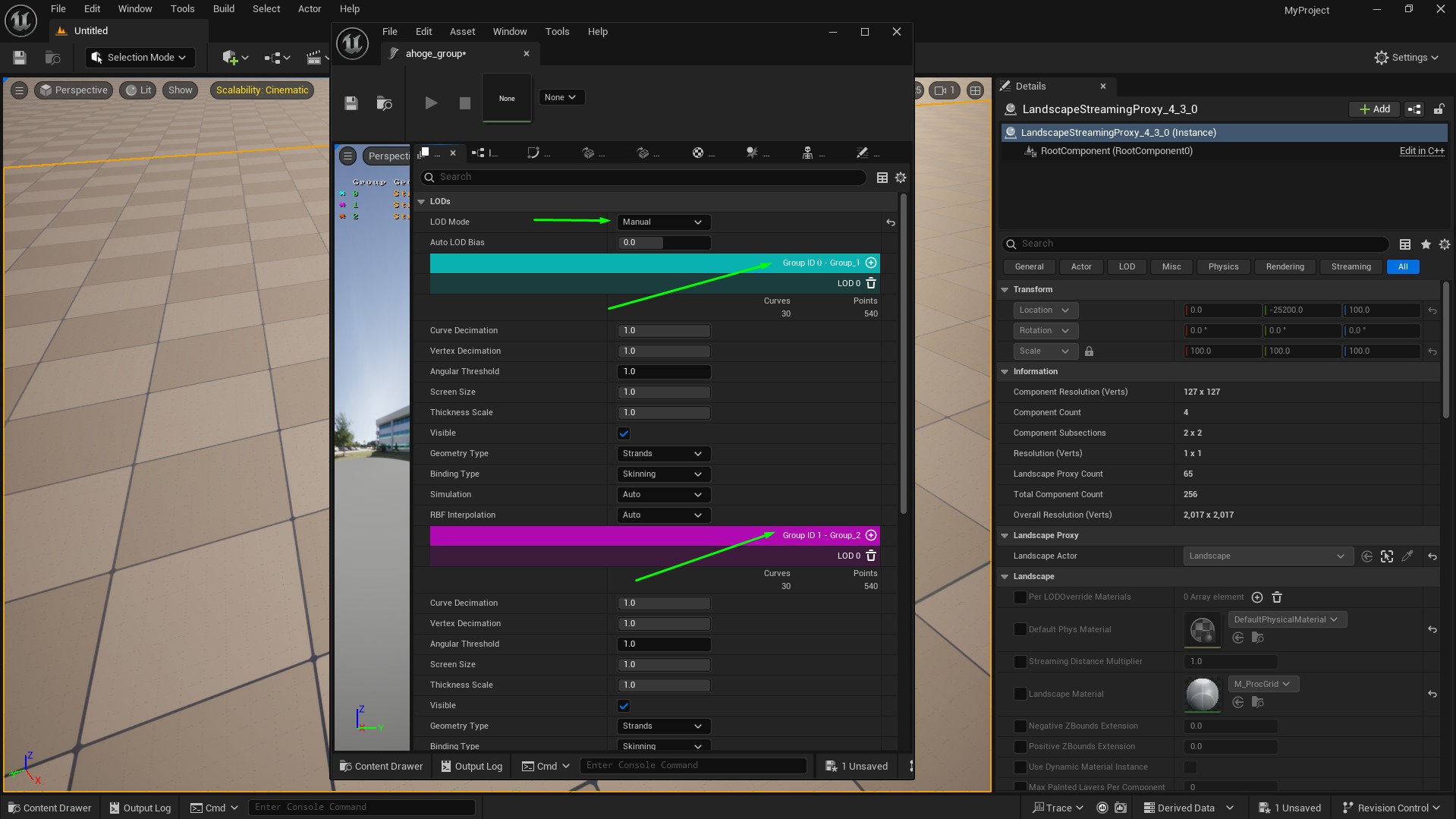The height and width of the screenshot is (819, 1456).
Task: Switch to the Physics filter tab
Action: click(1223, 266)
